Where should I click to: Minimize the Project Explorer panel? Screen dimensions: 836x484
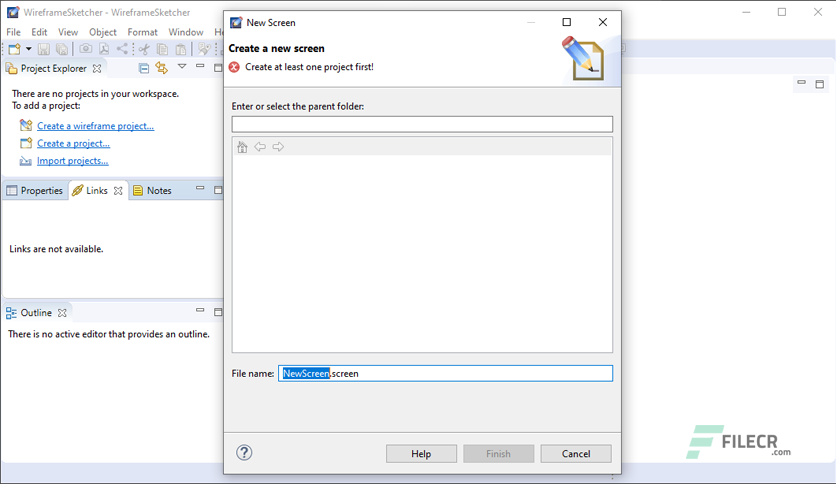pos(200,66)
